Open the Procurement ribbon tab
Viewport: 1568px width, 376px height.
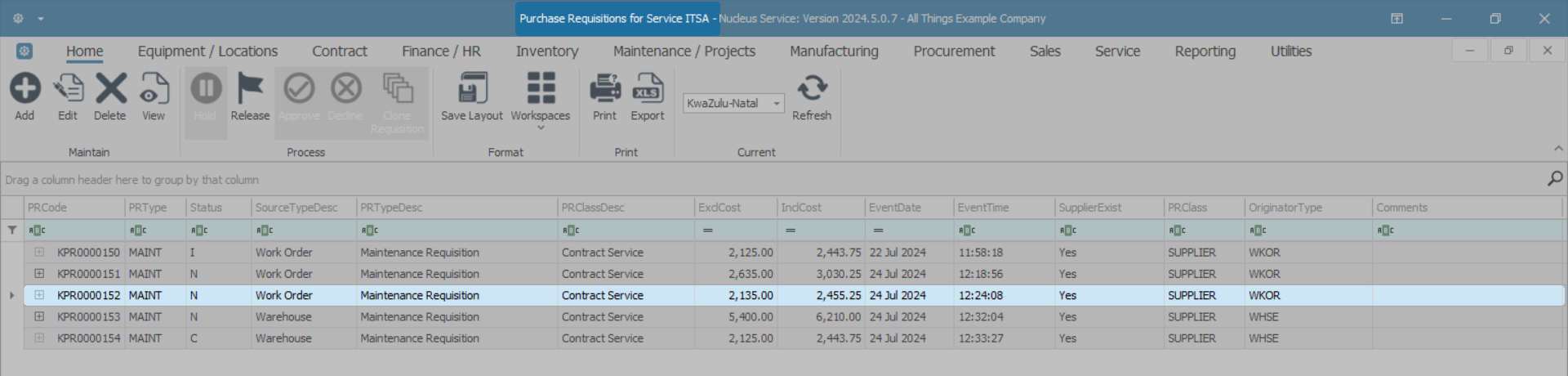tap(954, 51)
